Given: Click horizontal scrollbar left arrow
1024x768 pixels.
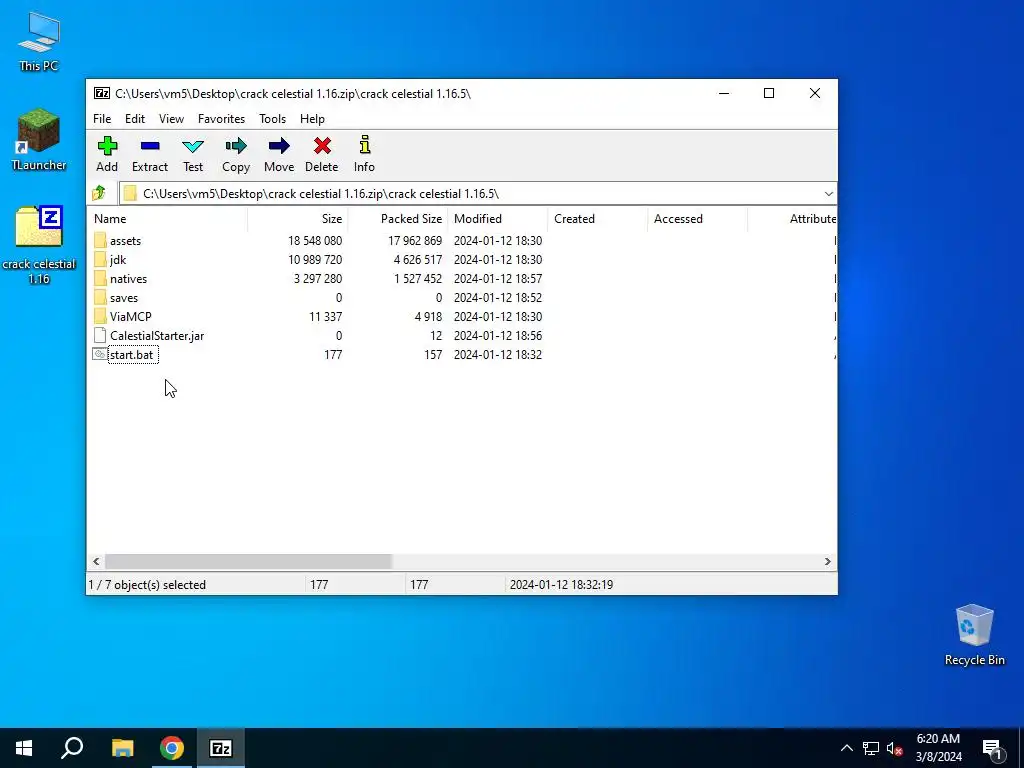Looking at the screenshot, I should click(96, 561).
